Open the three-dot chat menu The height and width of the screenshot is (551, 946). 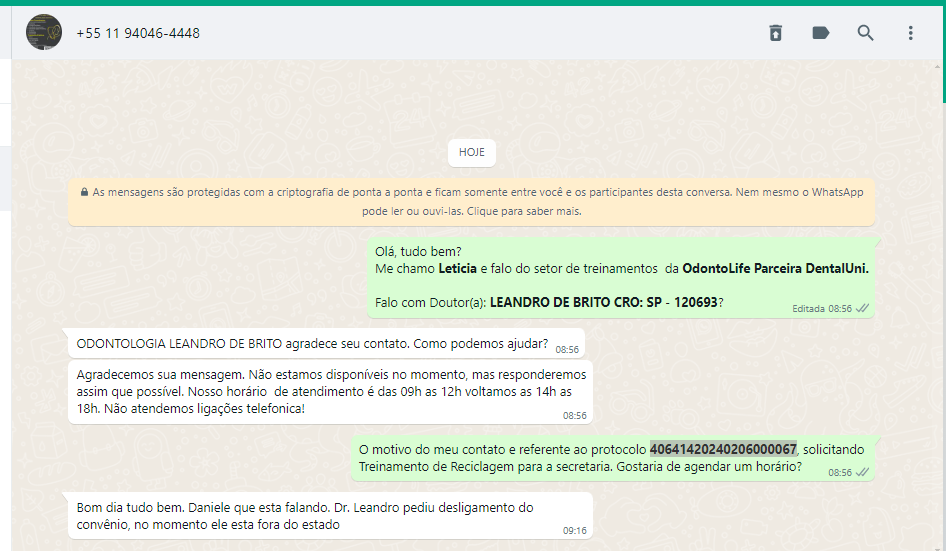(910, 33)
